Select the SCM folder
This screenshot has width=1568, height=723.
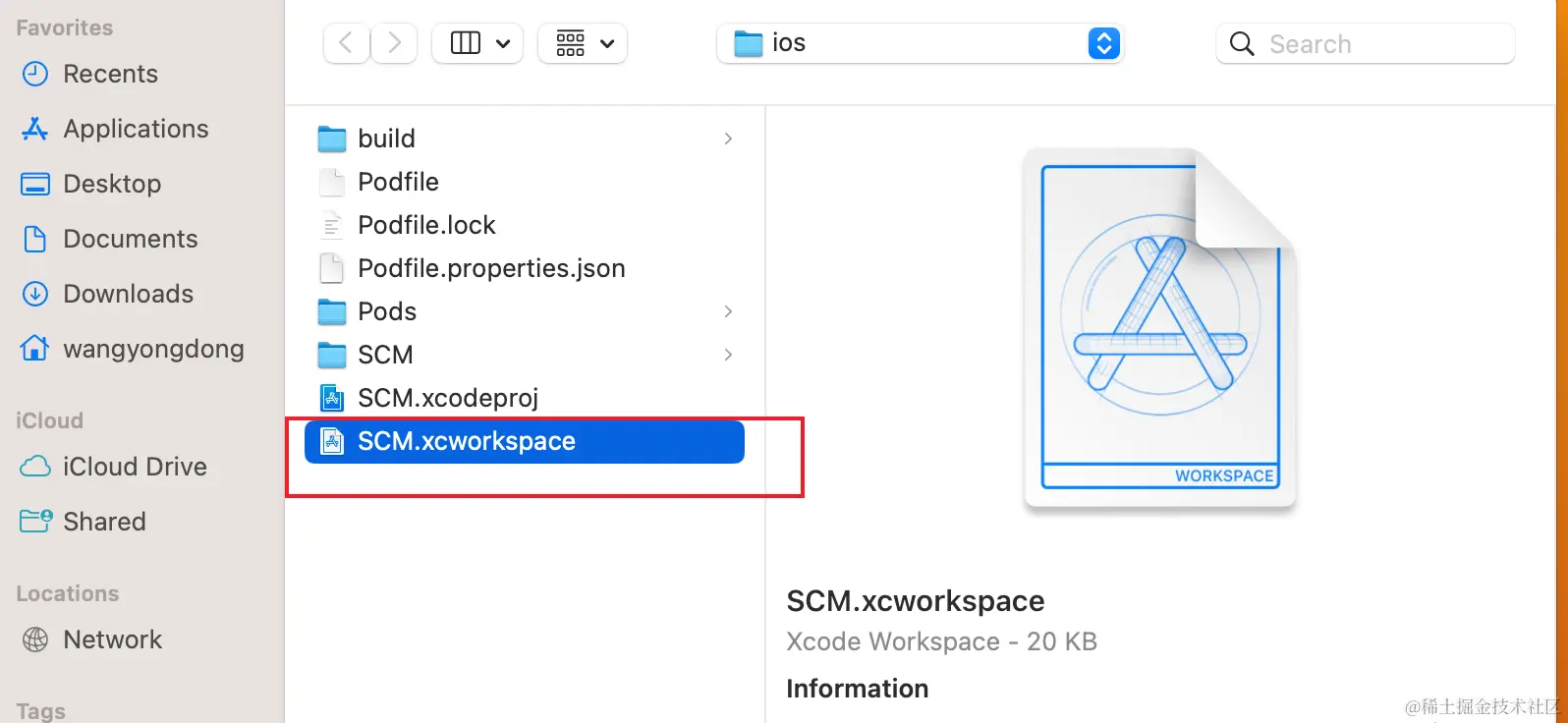point(525,355)
